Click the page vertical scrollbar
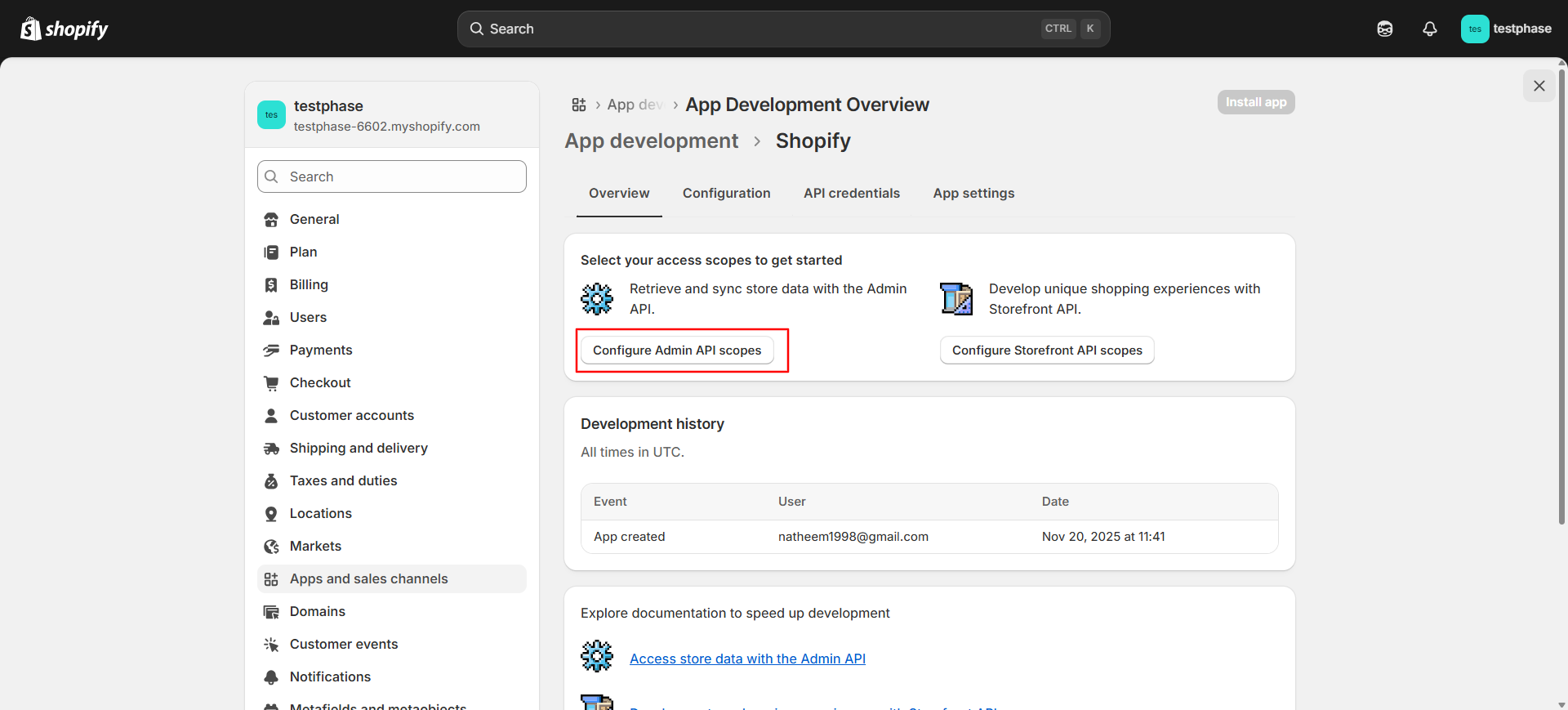The height and width of the screenshot is (710, 1568). (1561, 297)
